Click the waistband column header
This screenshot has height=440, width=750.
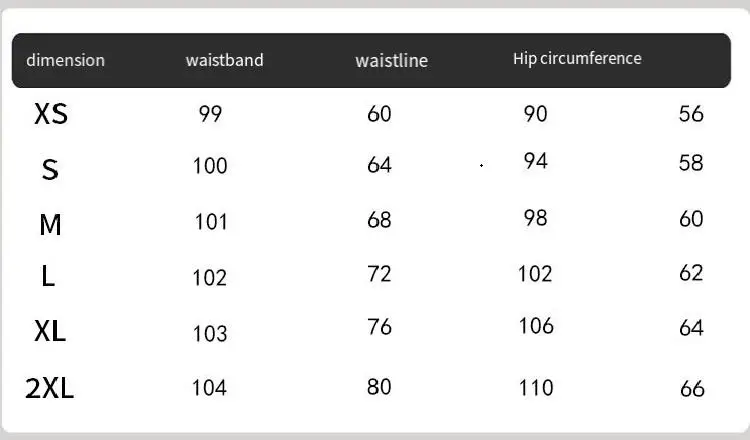tap(224, 60)
